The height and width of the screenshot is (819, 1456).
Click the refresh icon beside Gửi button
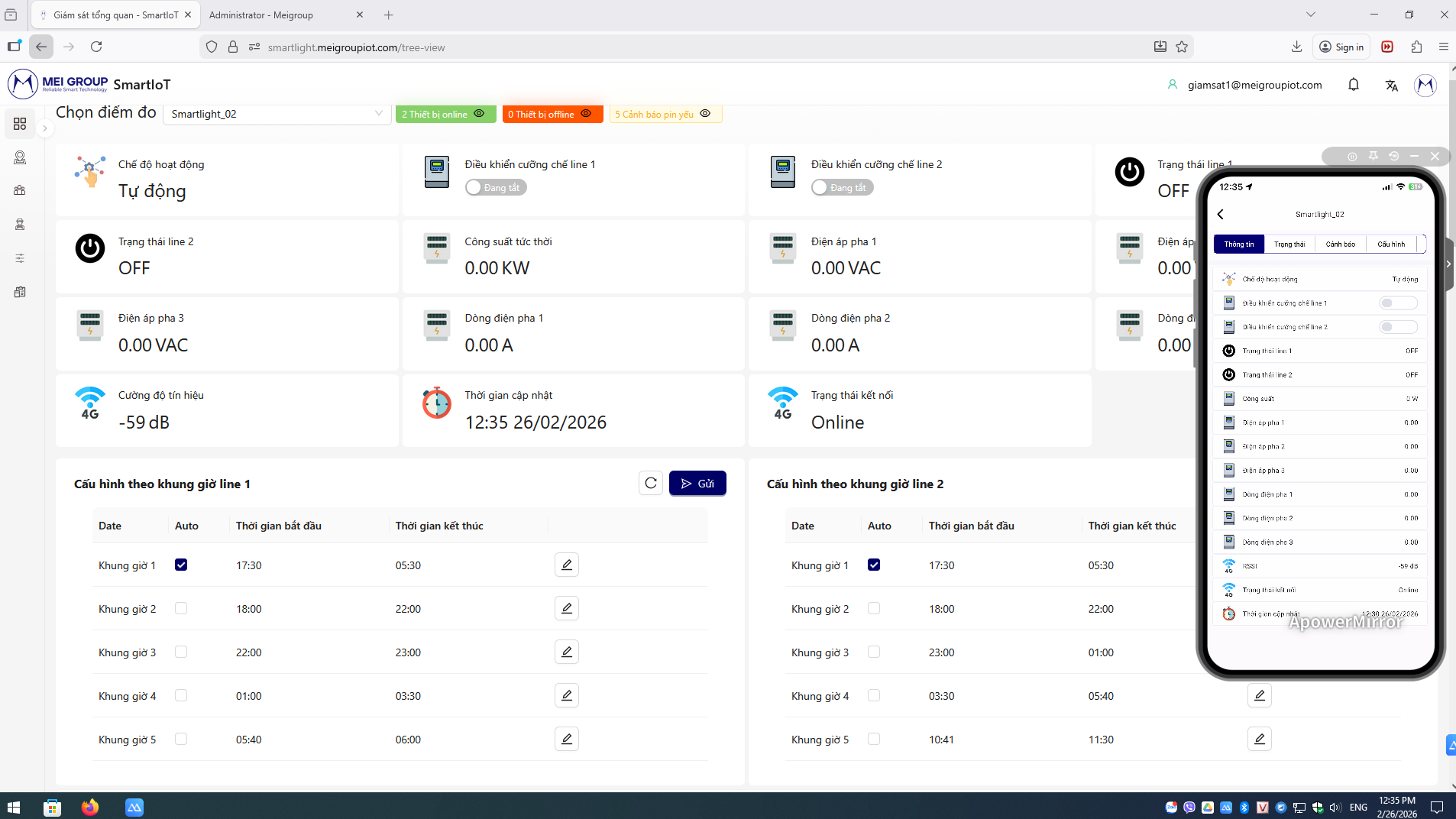pos(650,484)
